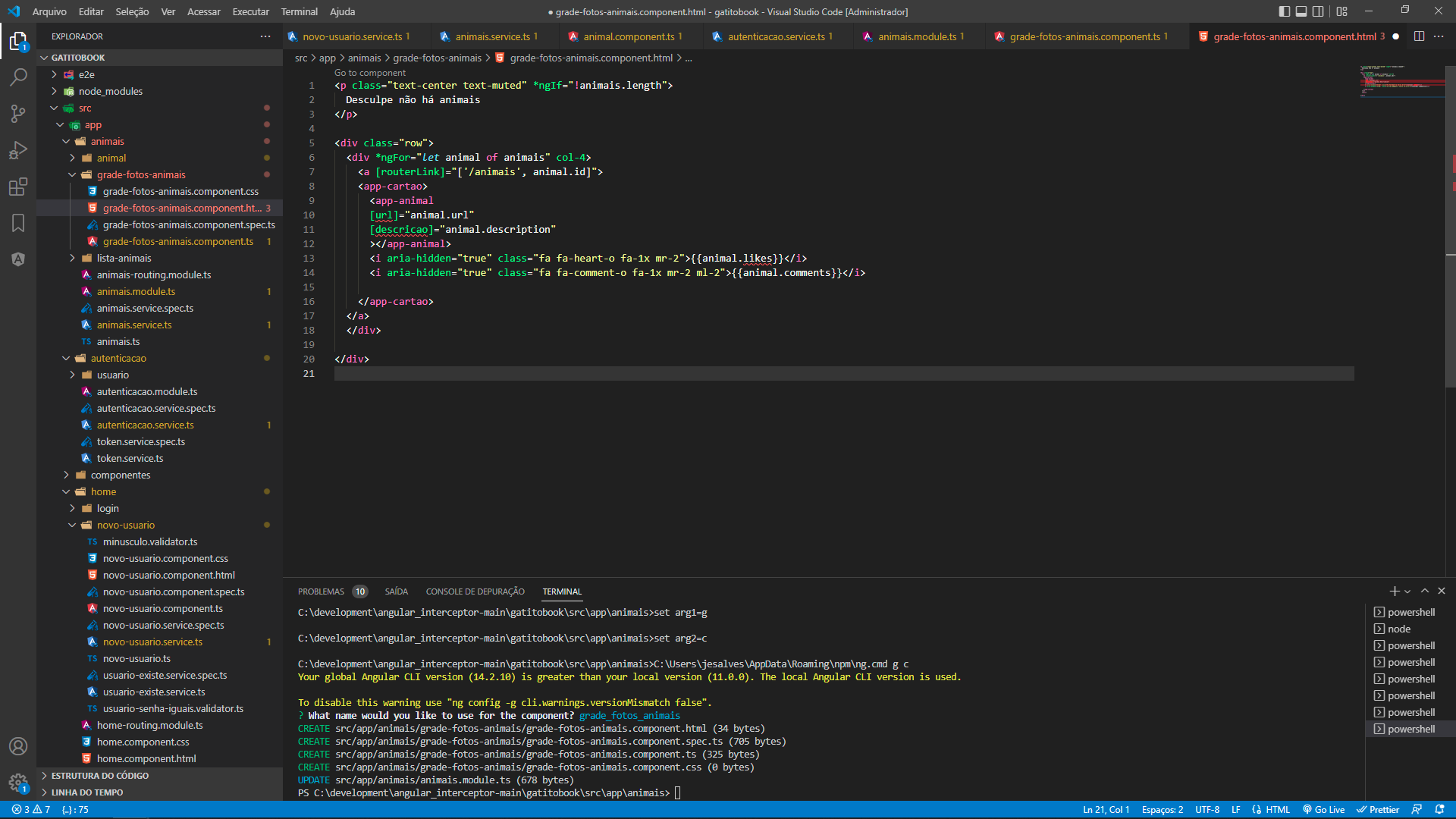Open grade-fotos-animais.component.css file
Viewport: 1456px width, 819px height.
159,191
